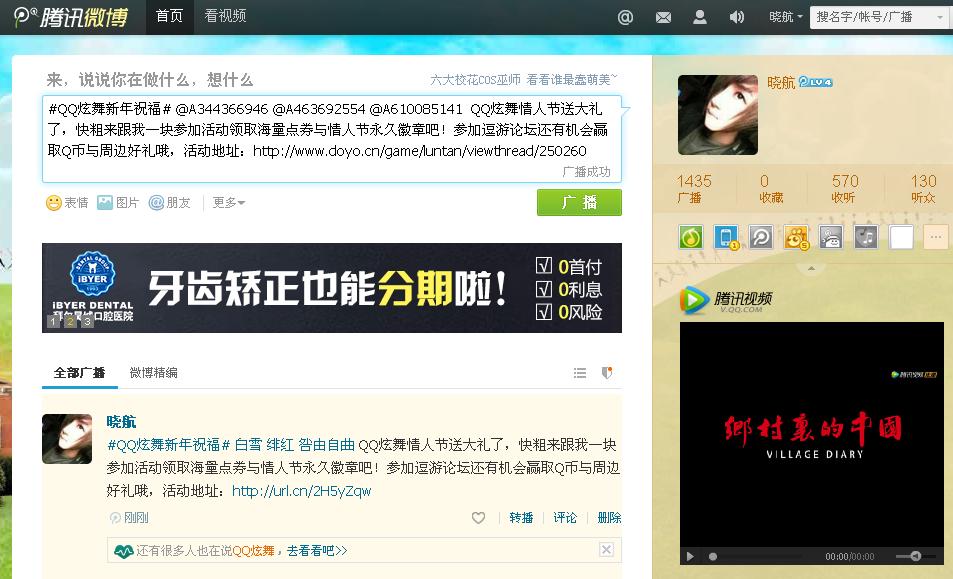This screenshot has height=579, width=953.
Task: View the 570 收听 following count
Action: (x=844, y=188)
